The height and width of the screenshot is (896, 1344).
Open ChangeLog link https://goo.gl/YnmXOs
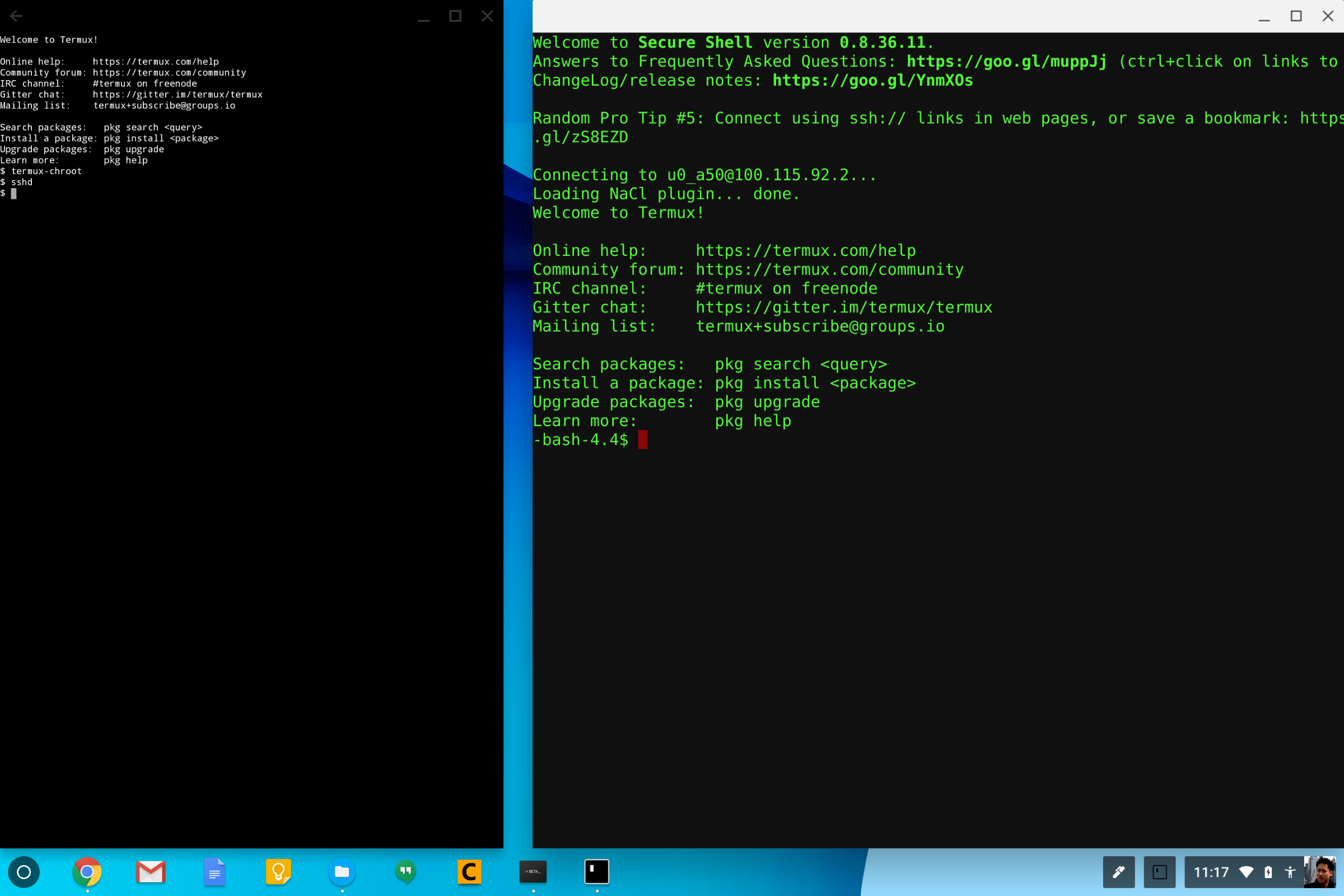(872, 80)
